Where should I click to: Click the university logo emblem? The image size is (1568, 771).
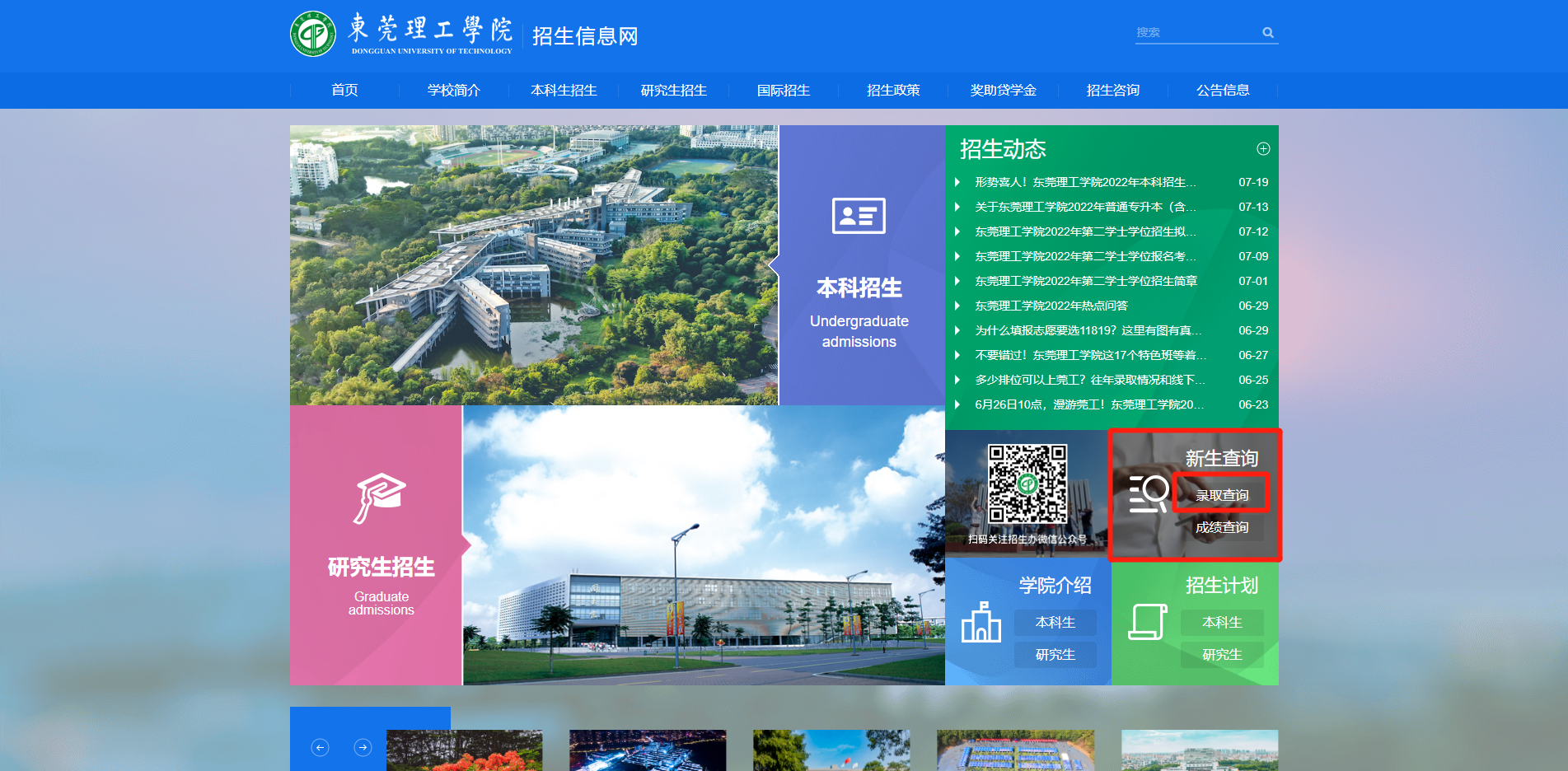tap(312, 34)
